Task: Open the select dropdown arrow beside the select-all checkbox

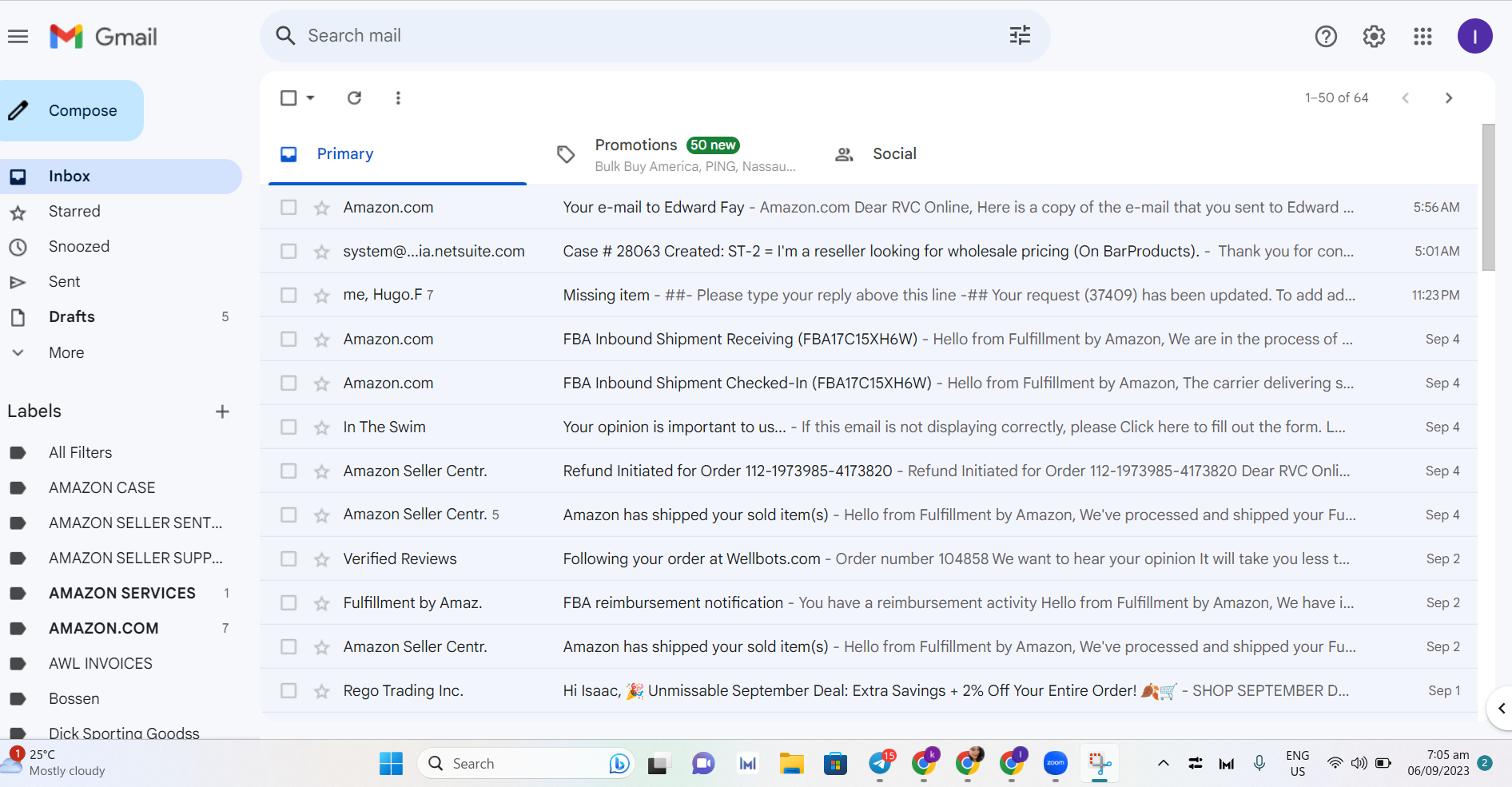Action: [x=311, y=97]
